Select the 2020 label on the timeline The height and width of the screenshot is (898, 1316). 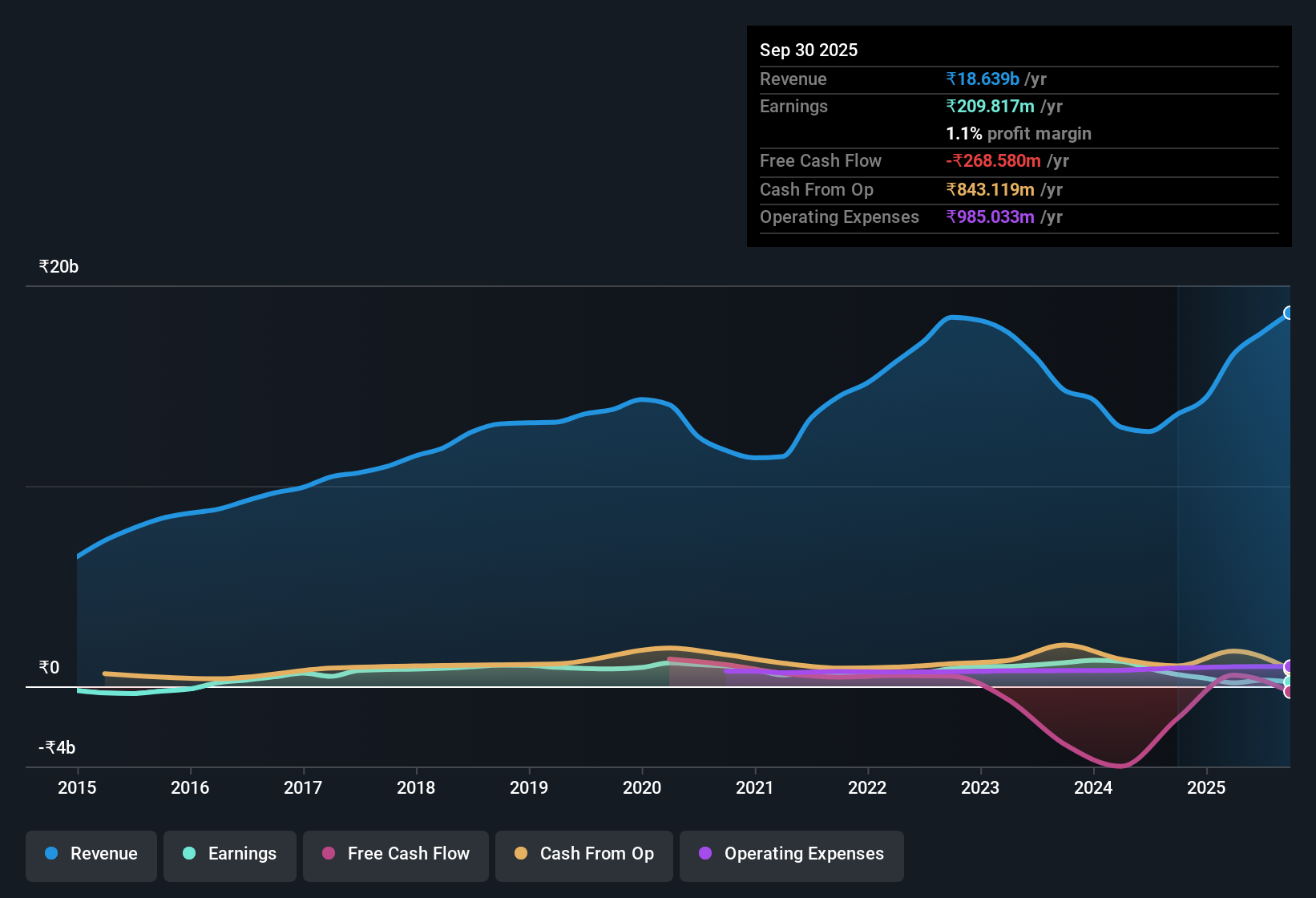point(642,788)
